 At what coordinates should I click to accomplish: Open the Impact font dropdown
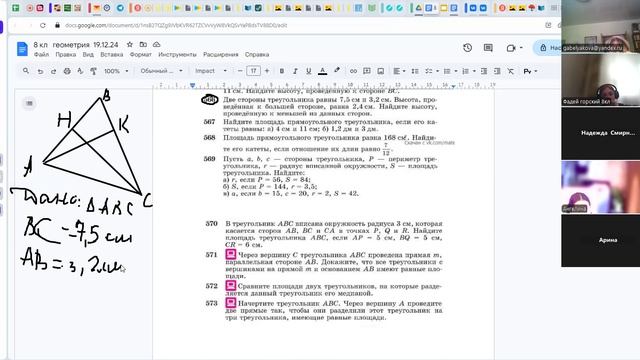[x=211, y=71]
